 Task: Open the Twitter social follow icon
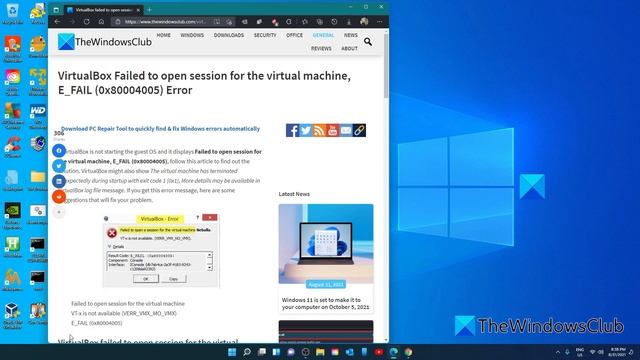tap(306, 130)
